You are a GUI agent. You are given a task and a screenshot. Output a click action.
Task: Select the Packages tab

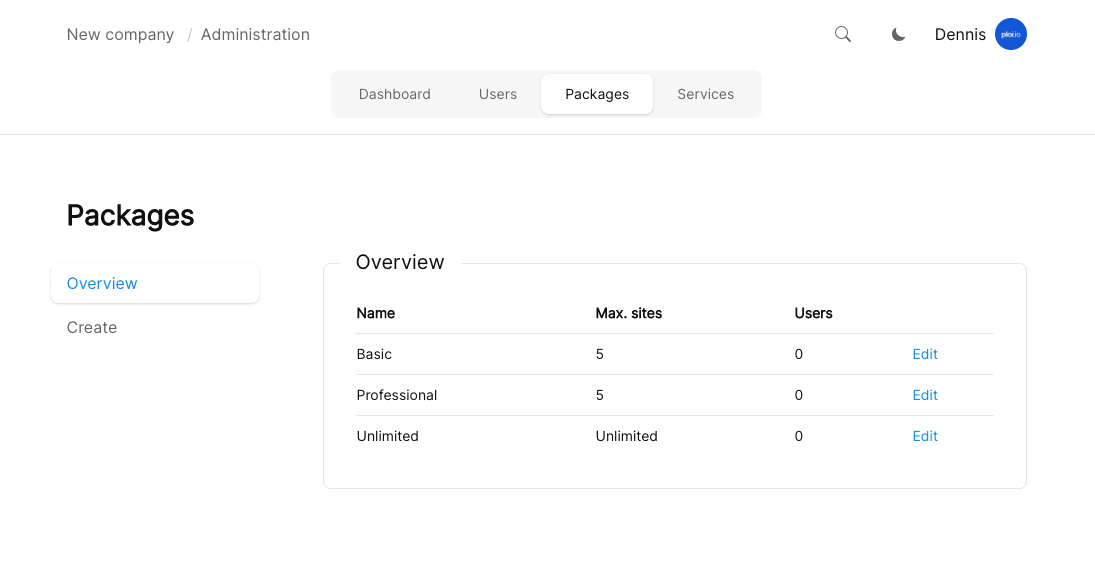pyautogui.click(x=597, y=94)
